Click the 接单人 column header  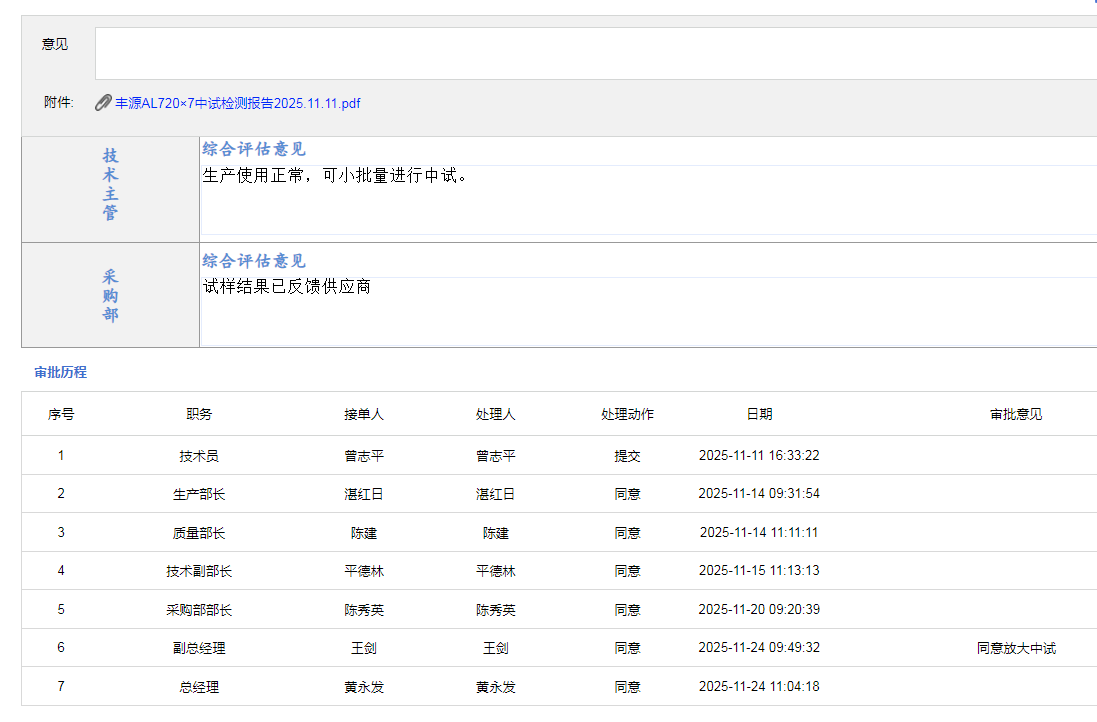click(x=364, y=414)
